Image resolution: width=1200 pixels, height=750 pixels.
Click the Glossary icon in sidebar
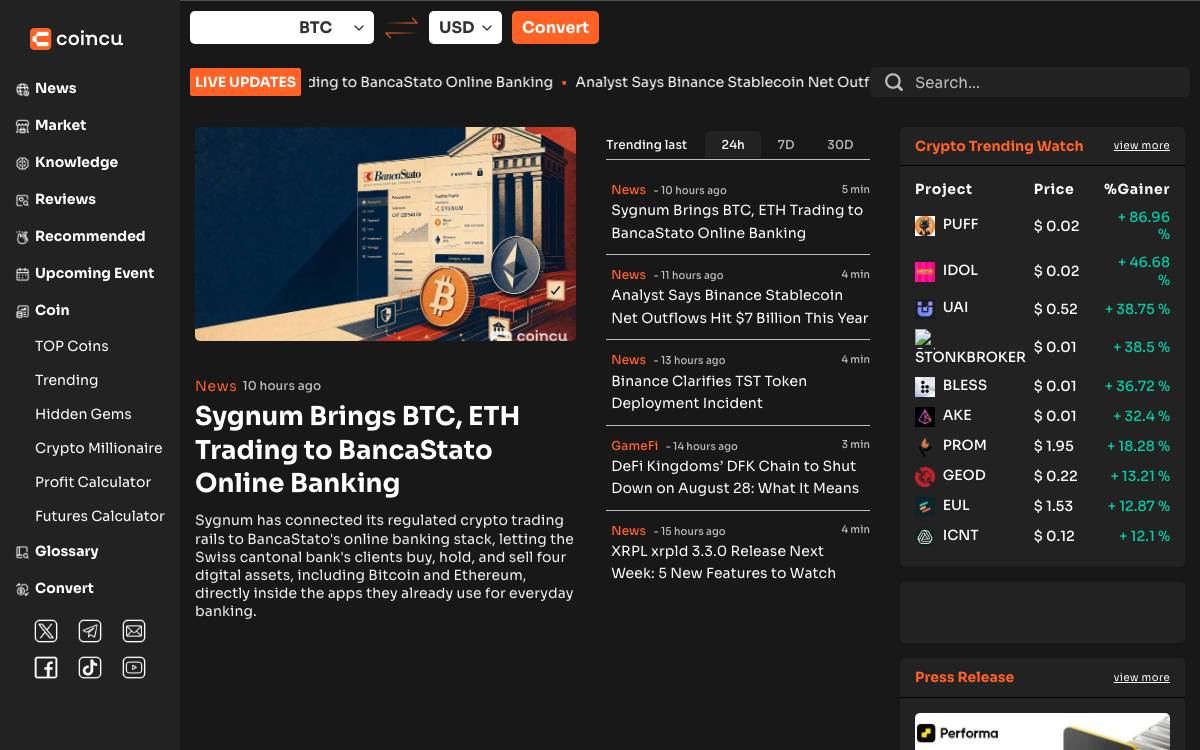pos(22,552)
